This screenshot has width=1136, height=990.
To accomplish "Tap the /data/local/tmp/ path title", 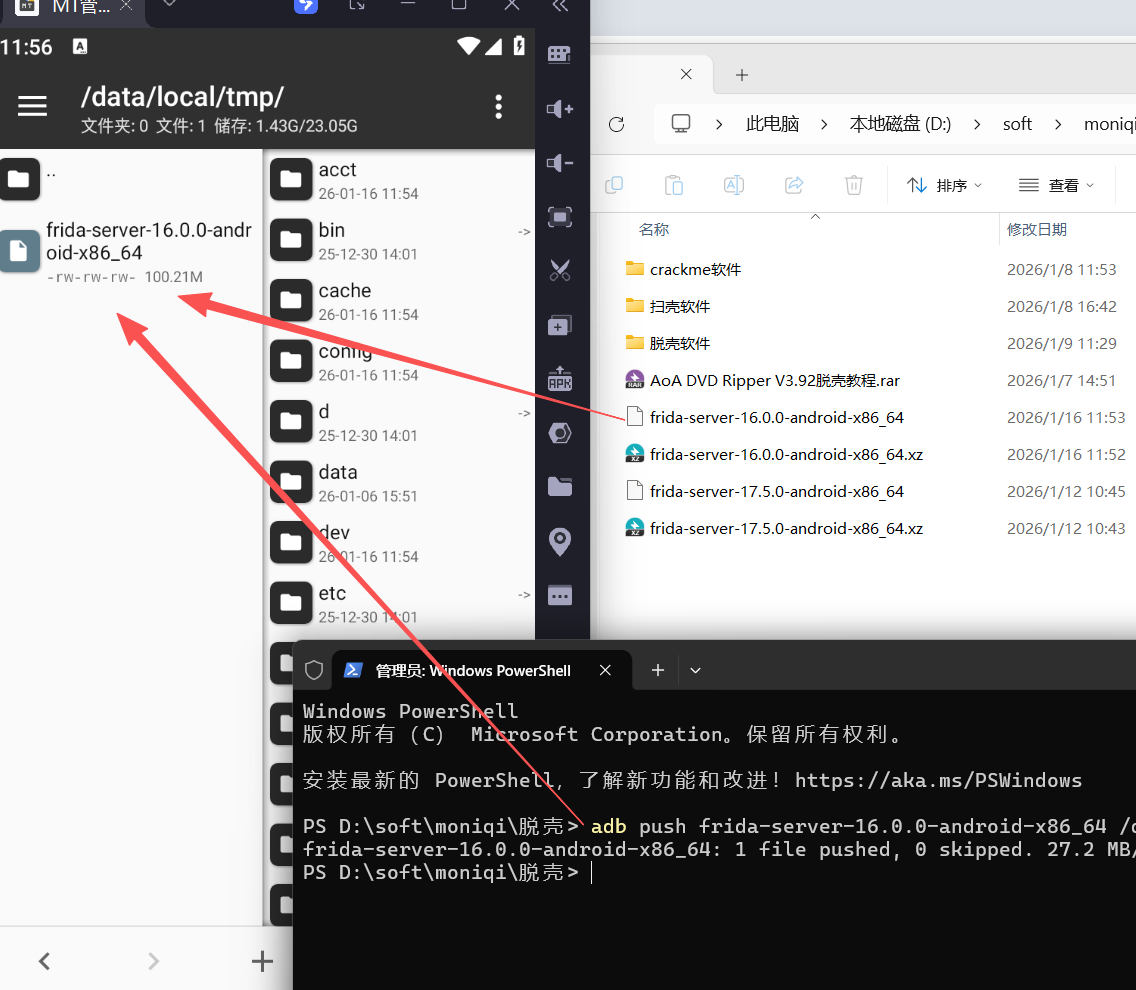I will pyautogui.click(x=182, y=96).
